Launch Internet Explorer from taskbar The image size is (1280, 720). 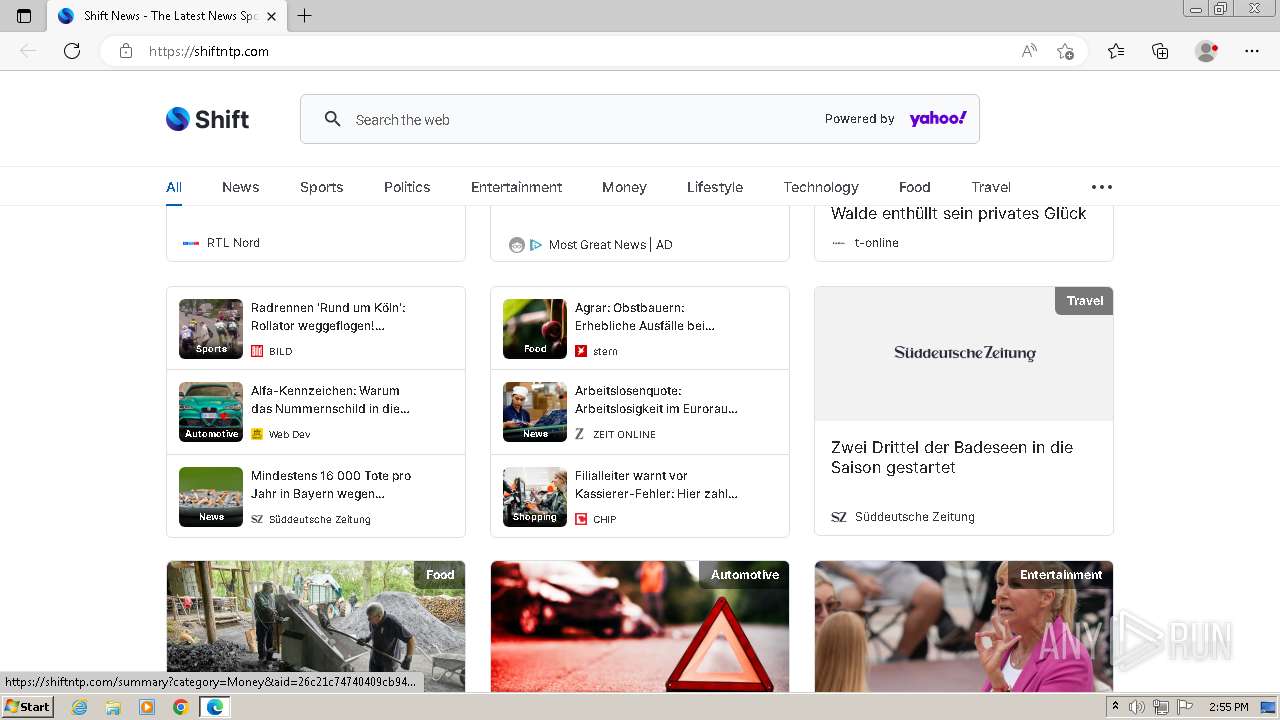pos(80,707)
